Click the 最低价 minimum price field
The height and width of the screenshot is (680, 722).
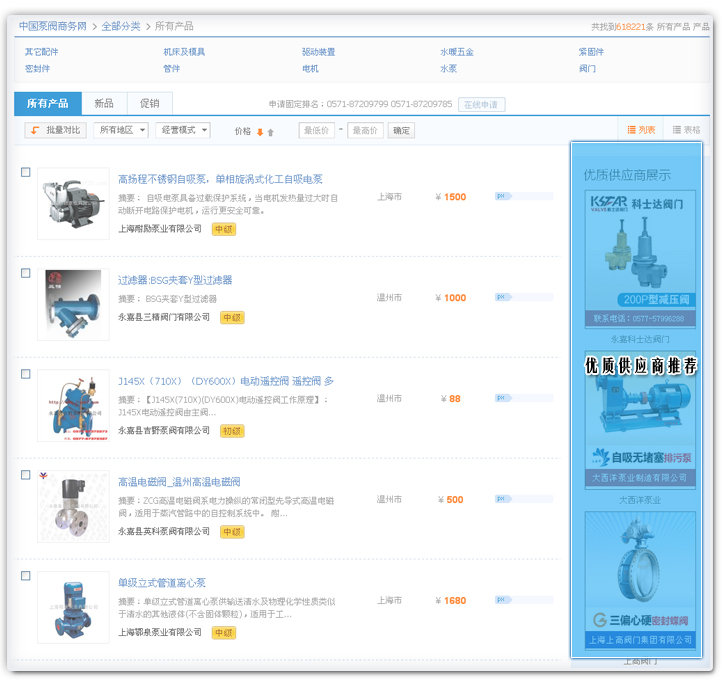coord(316,130)
